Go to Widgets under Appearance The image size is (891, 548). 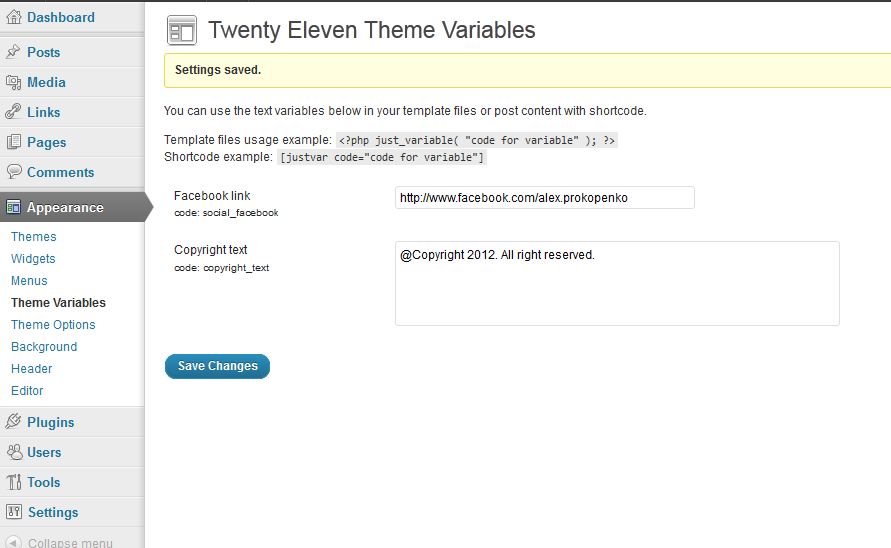click(x=33, y=259)
